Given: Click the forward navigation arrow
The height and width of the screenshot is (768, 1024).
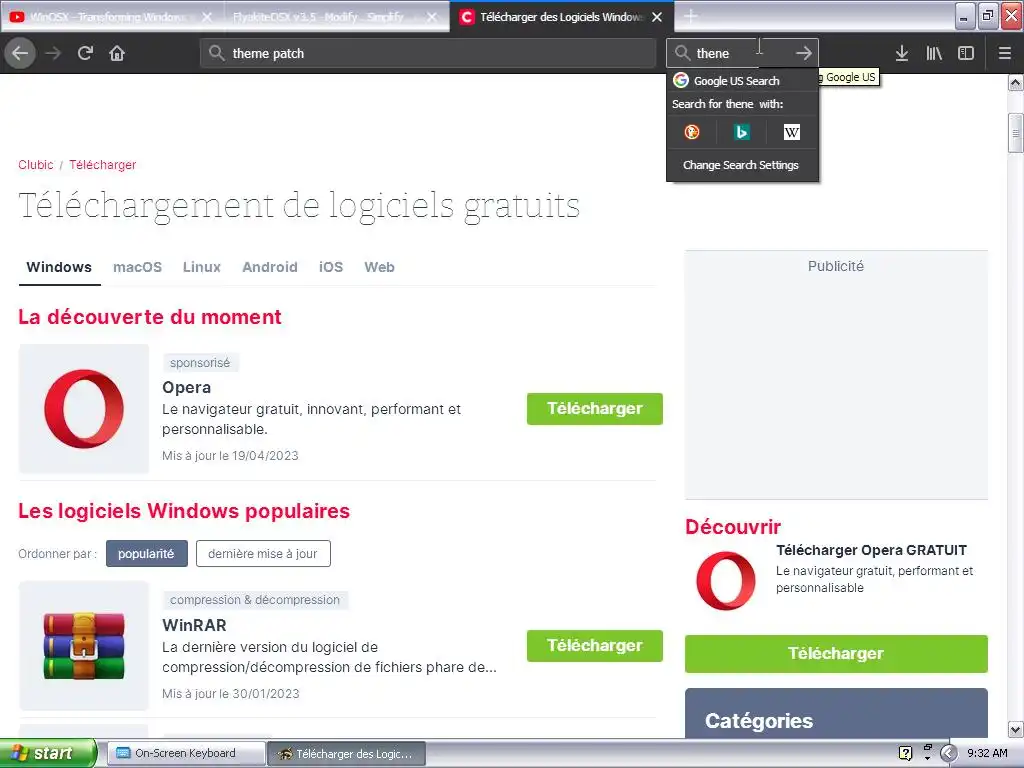Looking at the screenshot, I should [x=53, y=53].
